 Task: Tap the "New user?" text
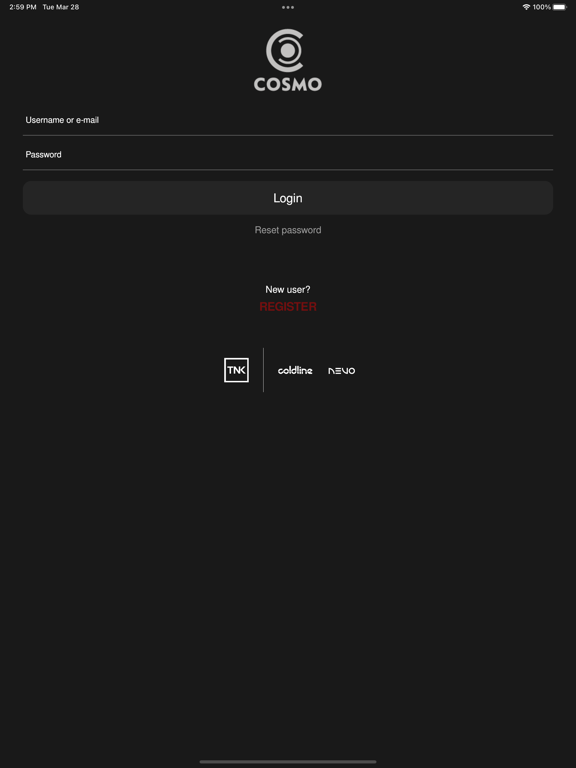288,289
